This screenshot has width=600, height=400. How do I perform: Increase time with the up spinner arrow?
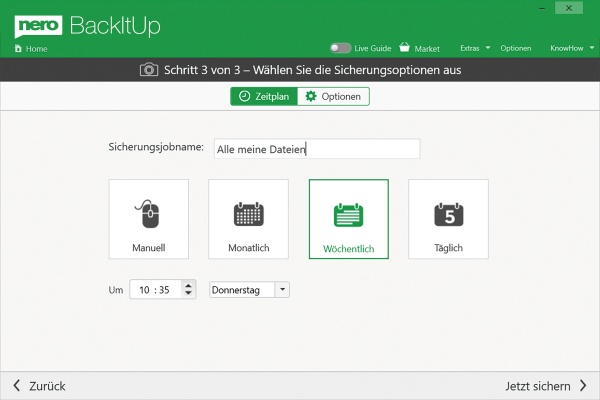coord(188,285)
